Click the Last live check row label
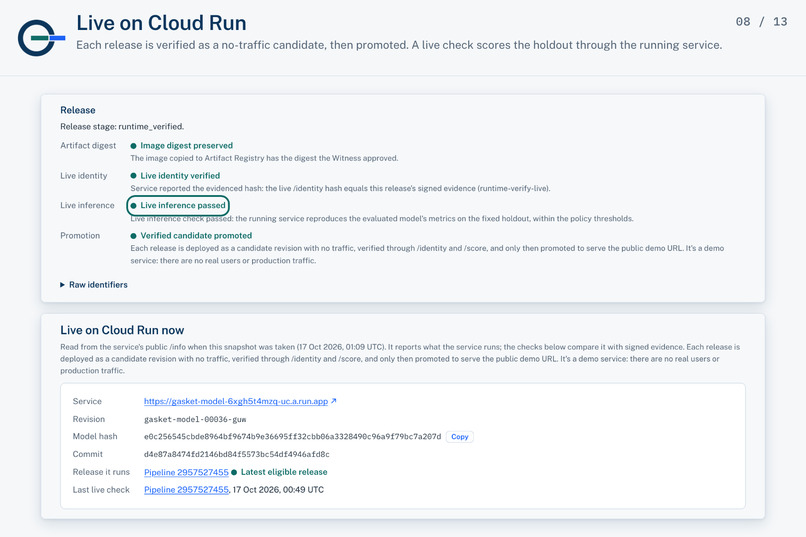 pos(101,490)
